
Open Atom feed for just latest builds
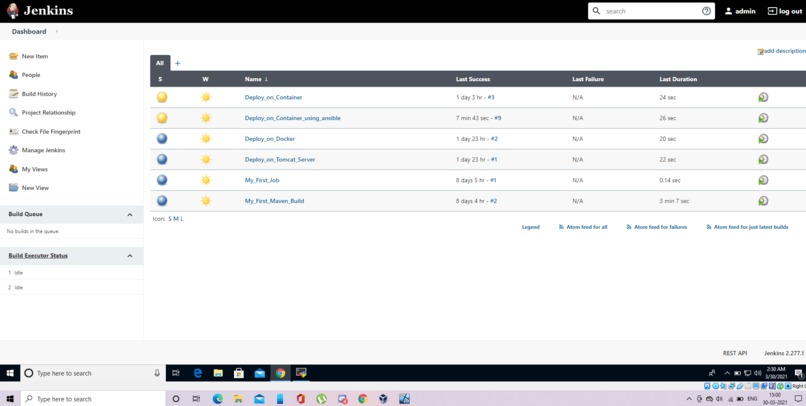tap(747, 227)
